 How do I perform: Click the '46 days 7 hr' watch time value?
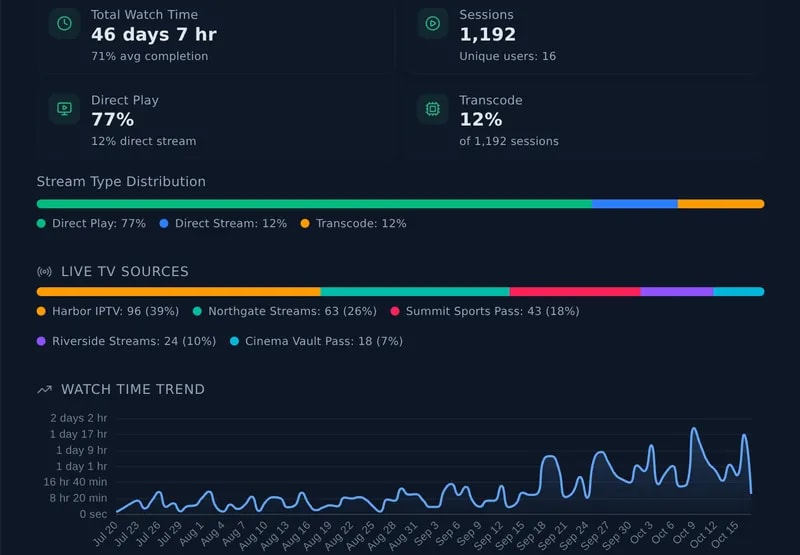154,35
